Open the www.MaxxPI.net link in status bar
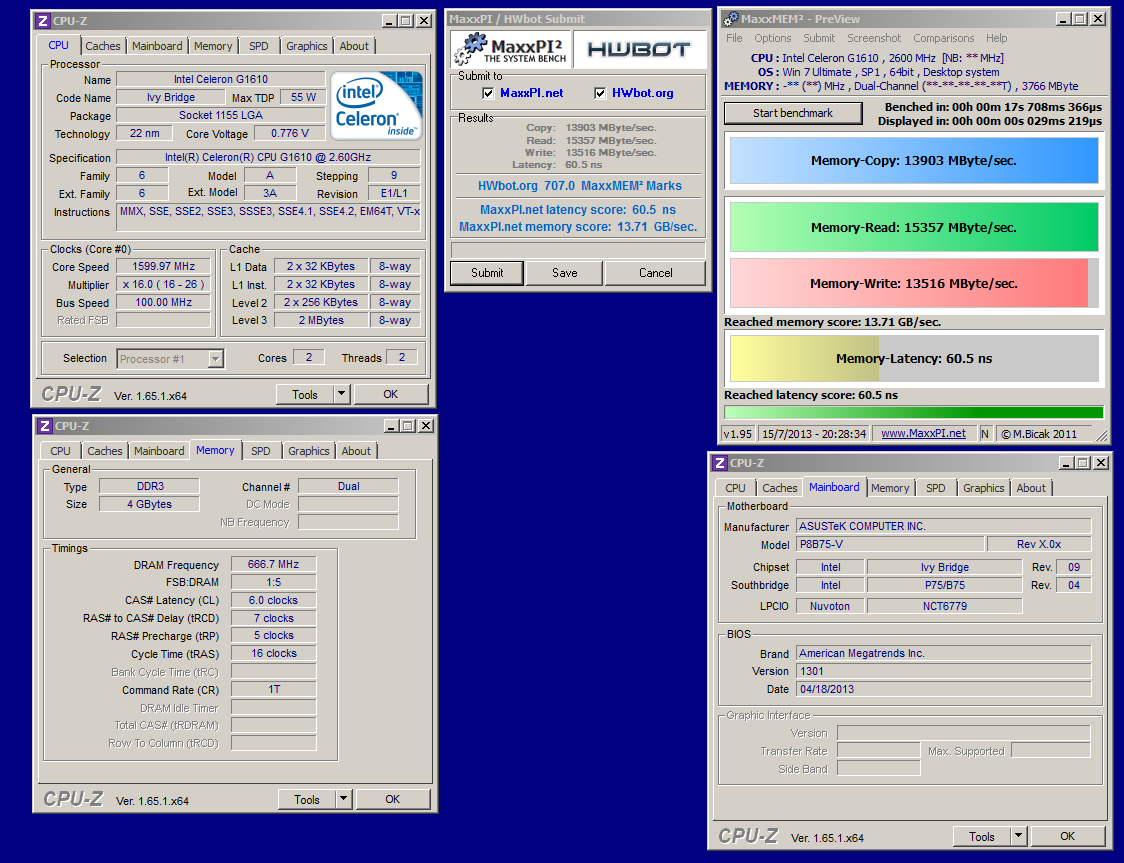The width and height of the screenshot is (1124, 863). (923, 434)
